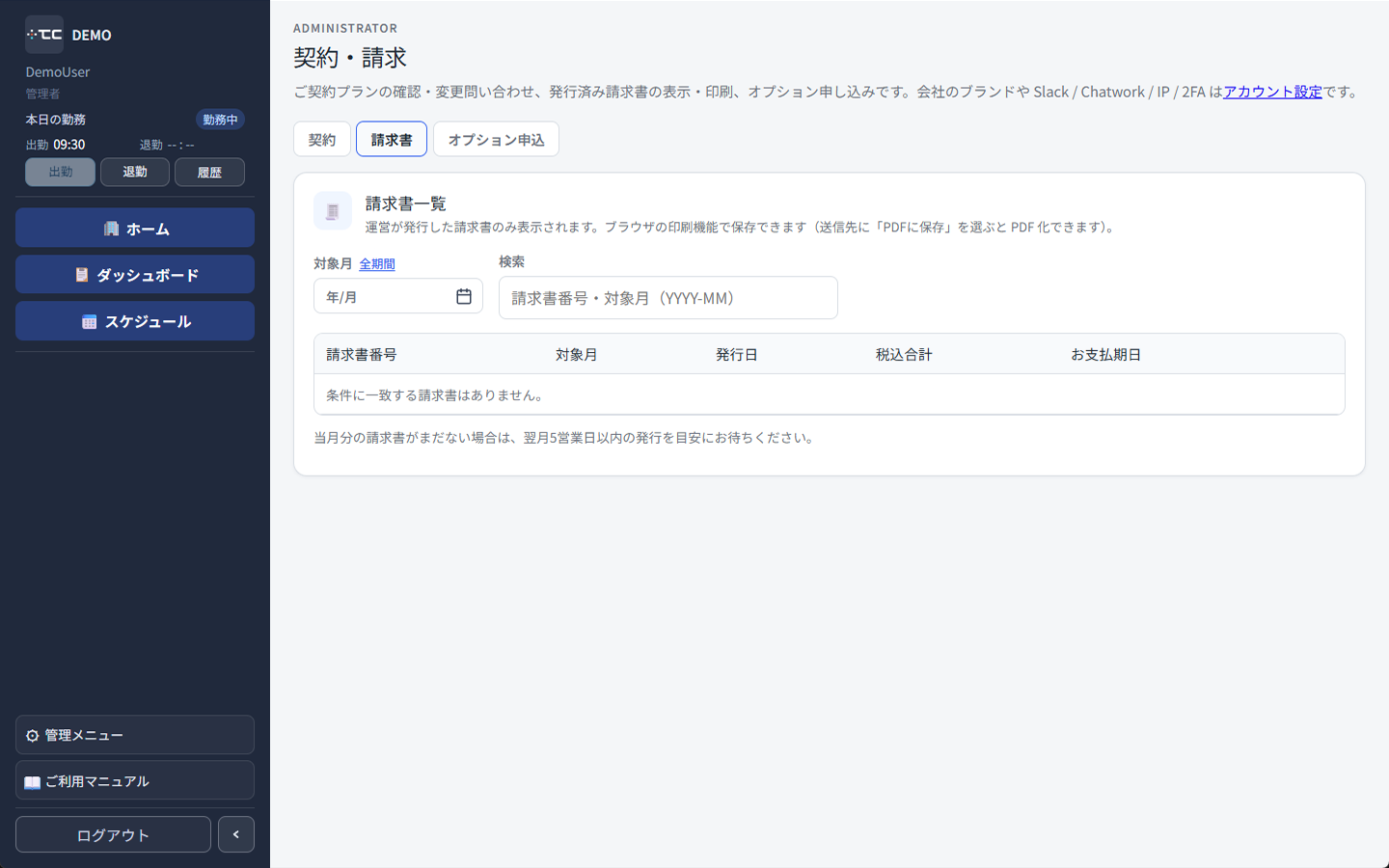
Task: Open the ご利用マニュアル manual
Action: [135, 781]
